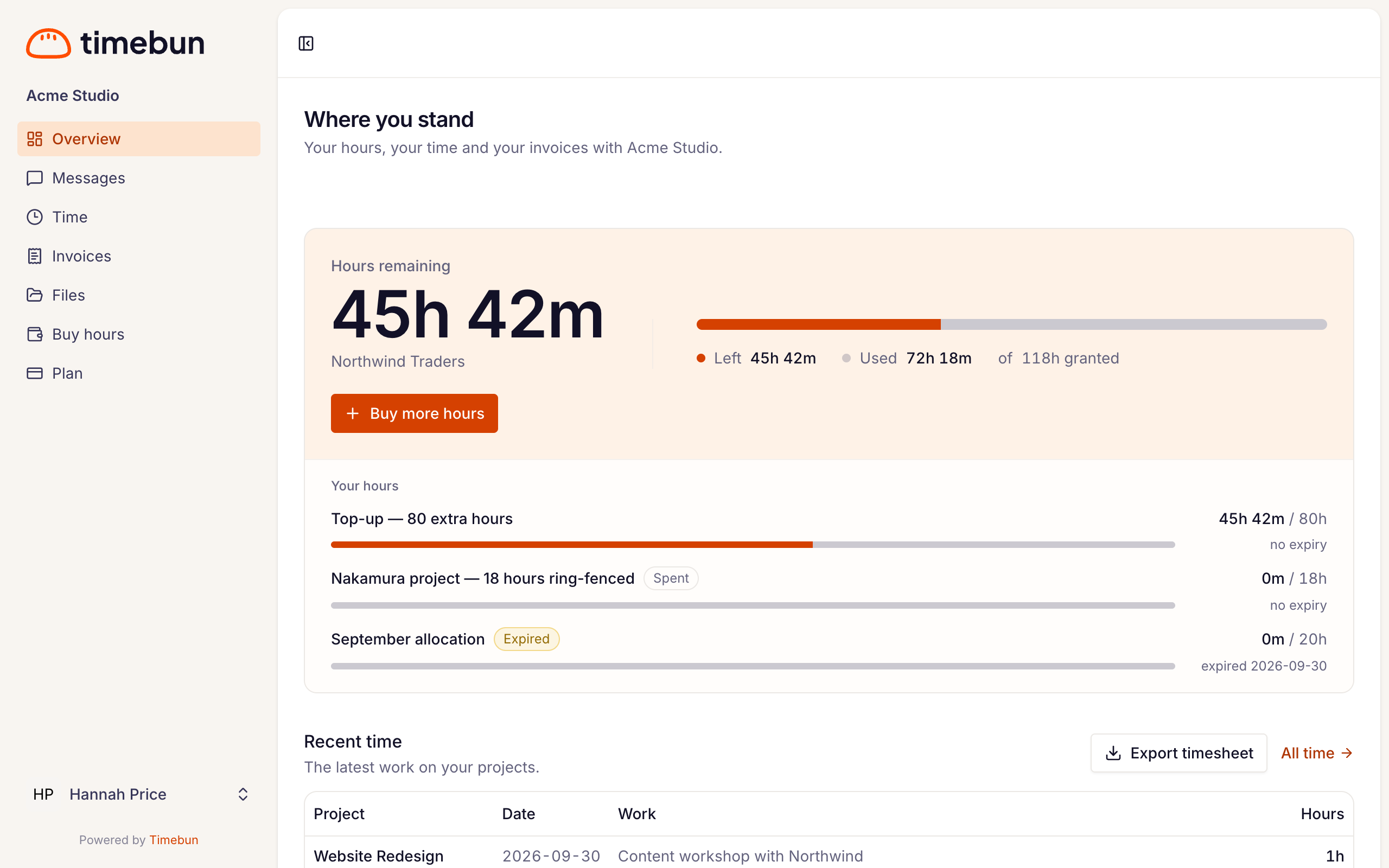Open the Time section
The image size is (1389, 868).
click(139, 217)
